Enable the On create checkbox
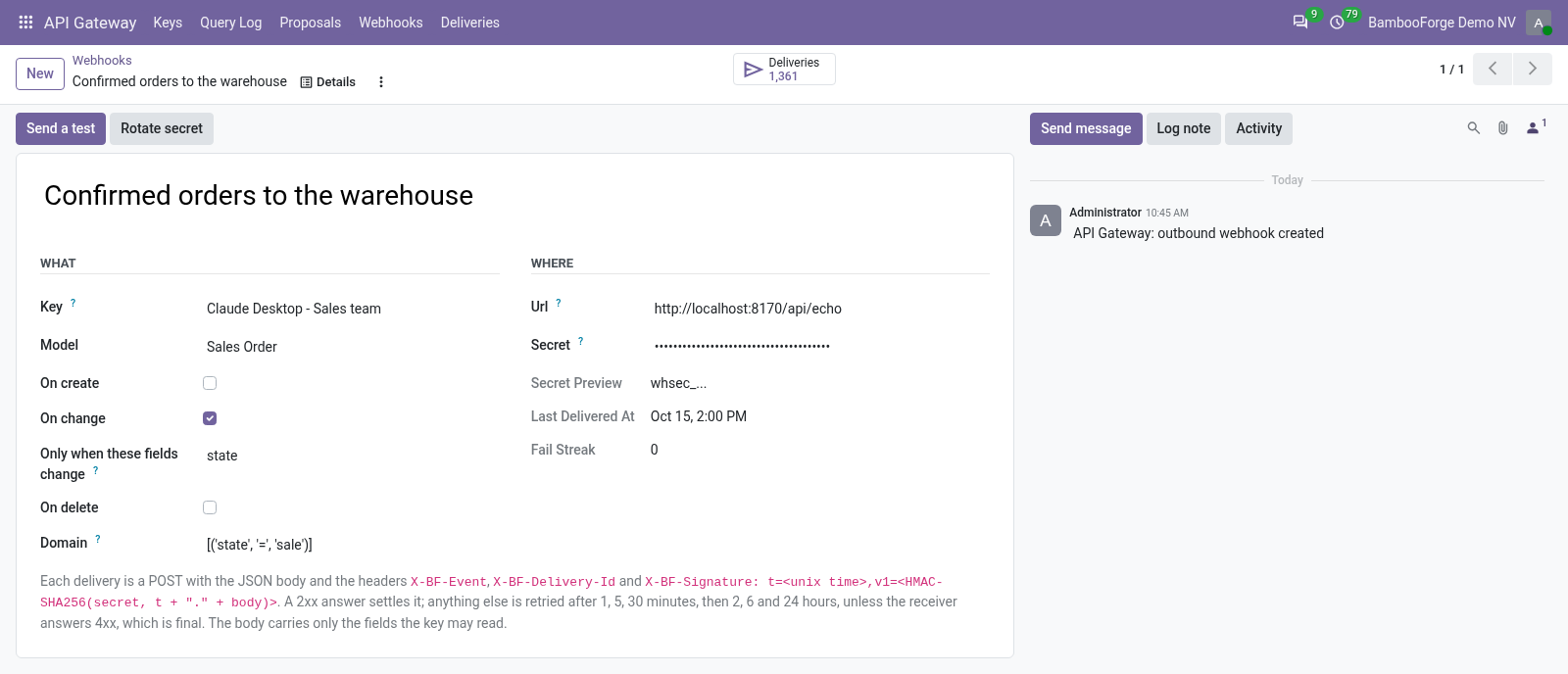 (x=210, y=383)
